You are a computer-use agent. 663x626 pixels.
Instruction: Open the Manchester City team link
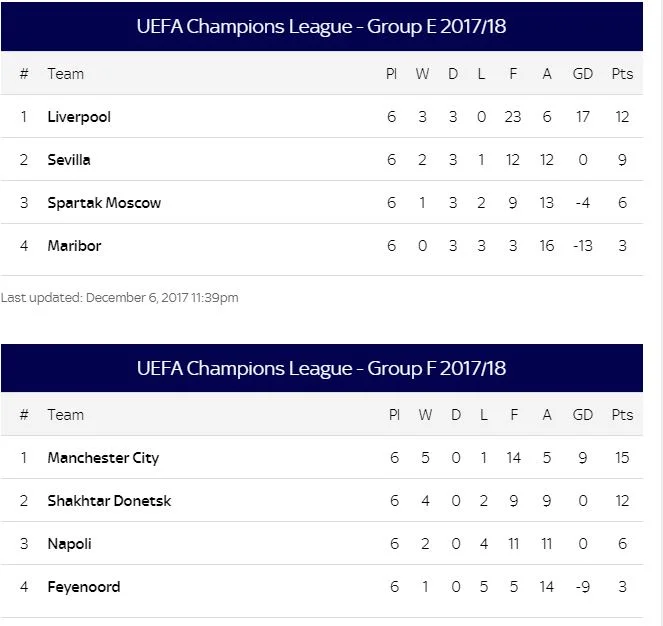(x=103, y=458)
